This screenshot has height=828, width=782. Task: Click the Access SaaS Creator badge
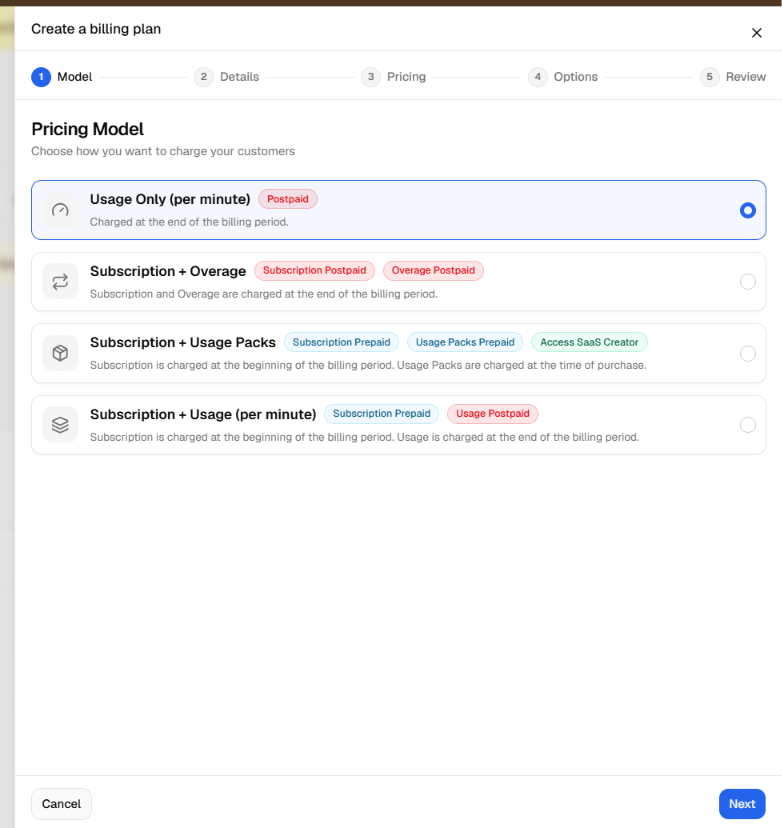(589, 342)
